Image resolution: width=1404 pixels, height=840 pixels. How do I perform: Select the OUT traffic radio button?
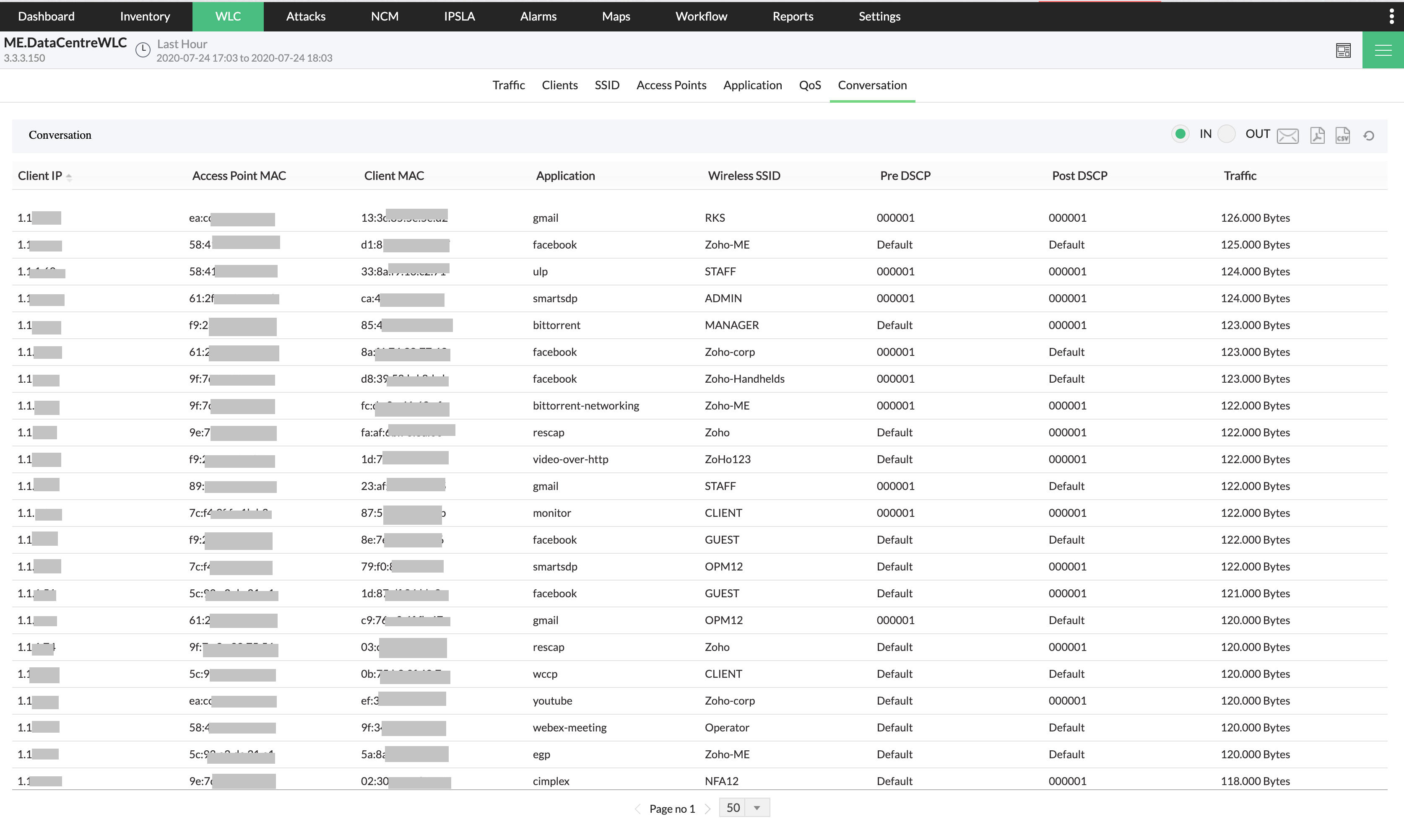tap(1226, 134)
